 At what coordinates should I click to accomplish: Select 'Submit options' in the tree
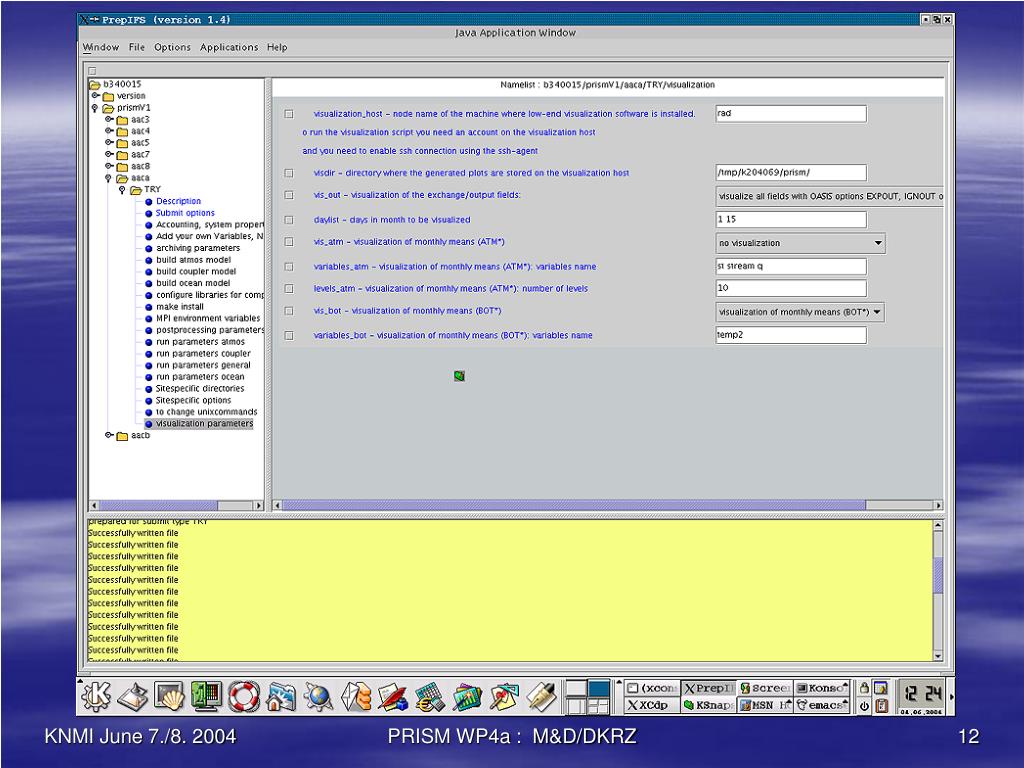click(185, 213)
